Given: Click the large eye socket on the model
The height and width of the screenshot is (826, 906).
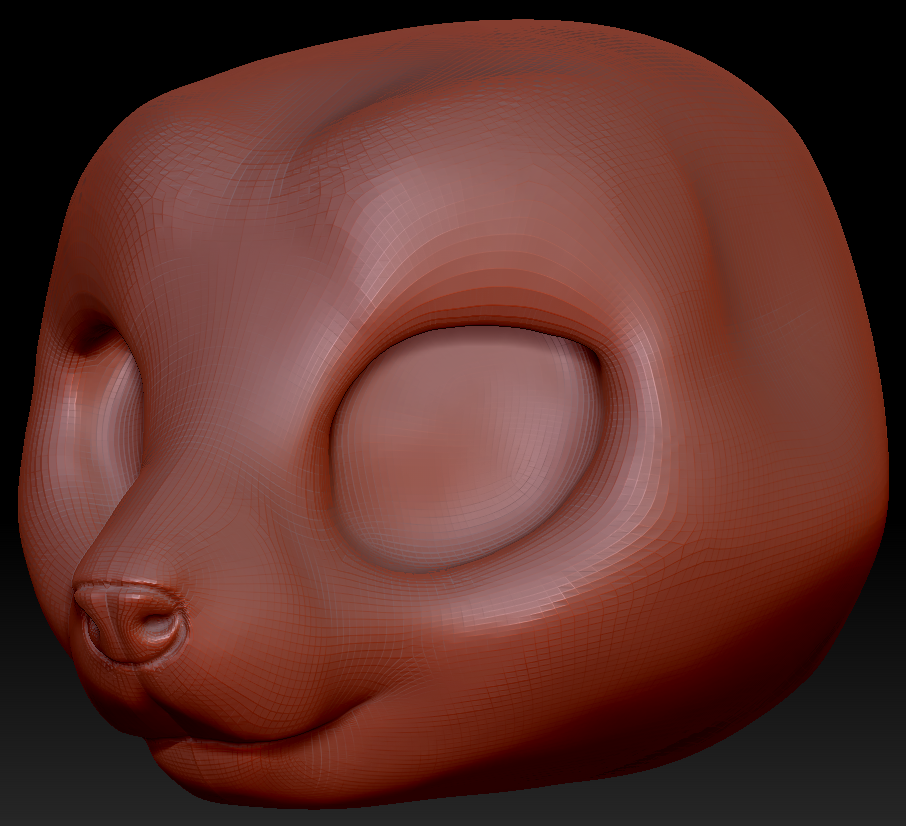Looking at the screenshot, I should point(467,448).
